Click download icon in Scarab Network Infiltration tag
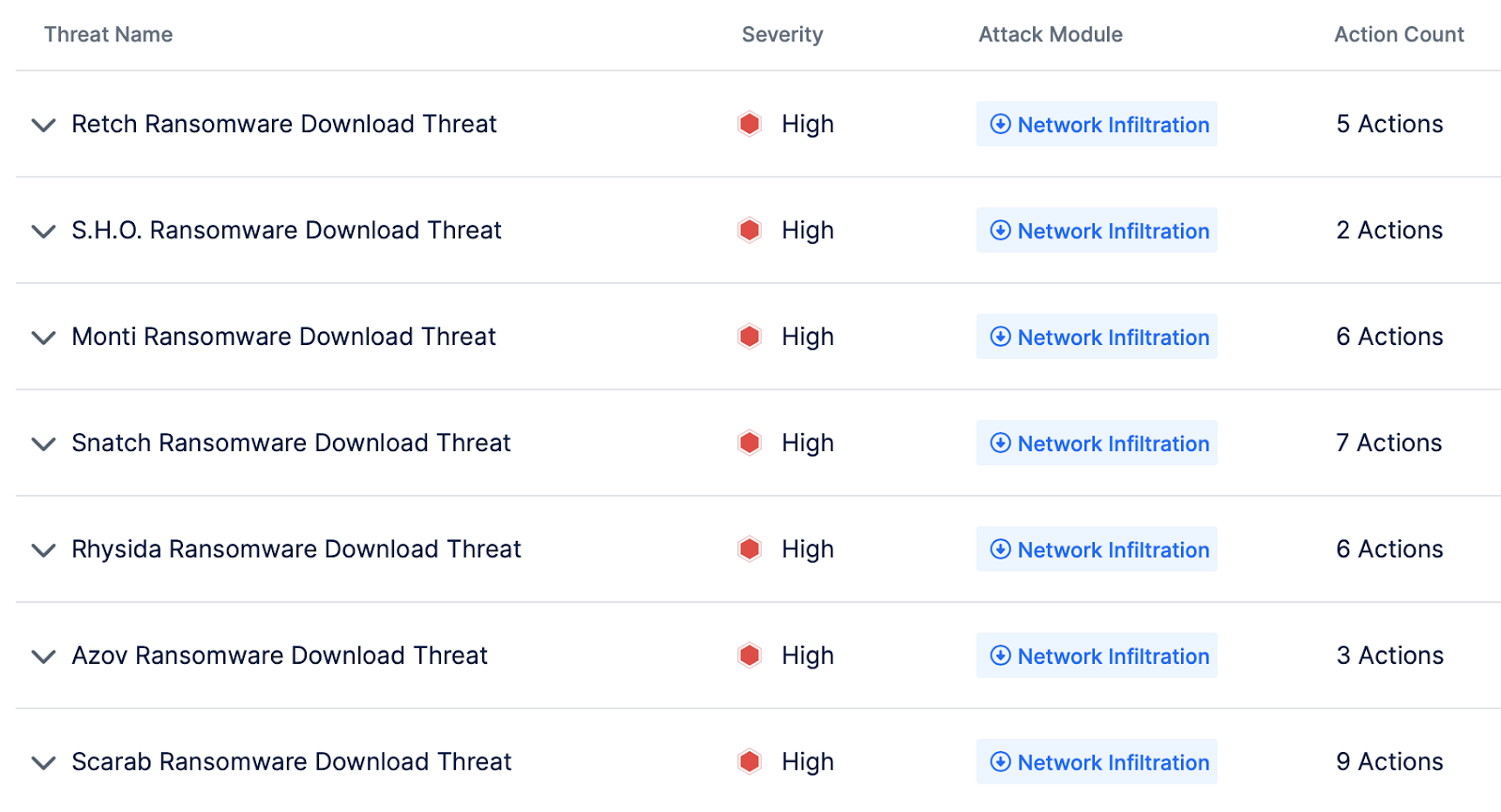Screen dimensions: 1501x812 point(1001,761)
